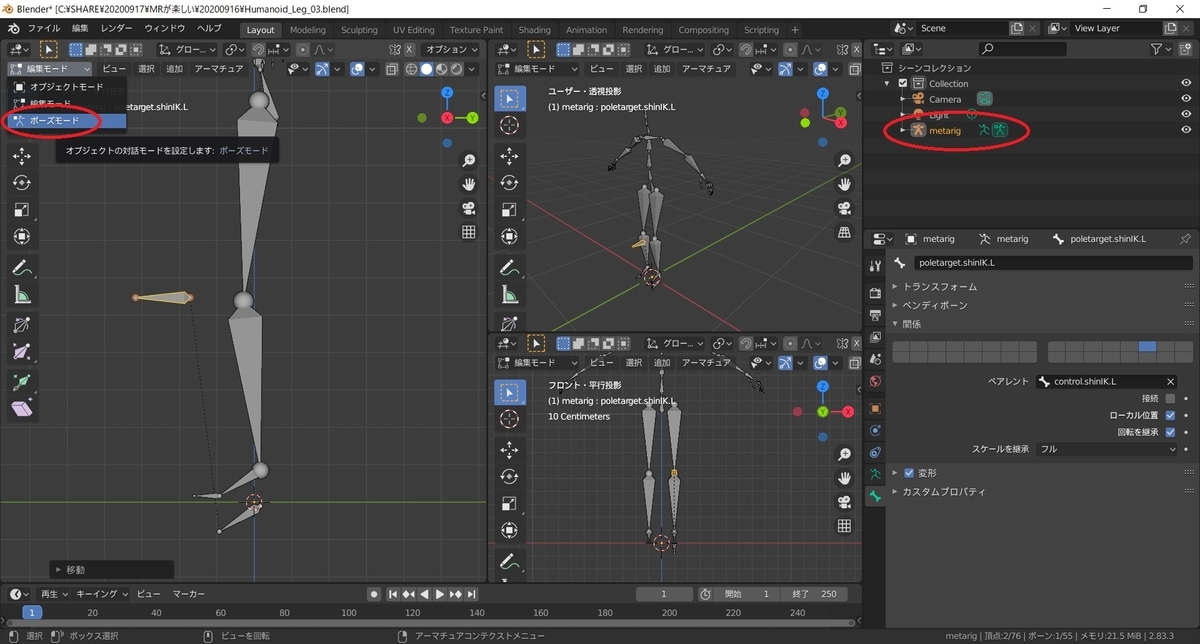This screenshot has width=1200, height=644.
Task: Toggle camera view icon in left viewport
Action: [468, 208]
